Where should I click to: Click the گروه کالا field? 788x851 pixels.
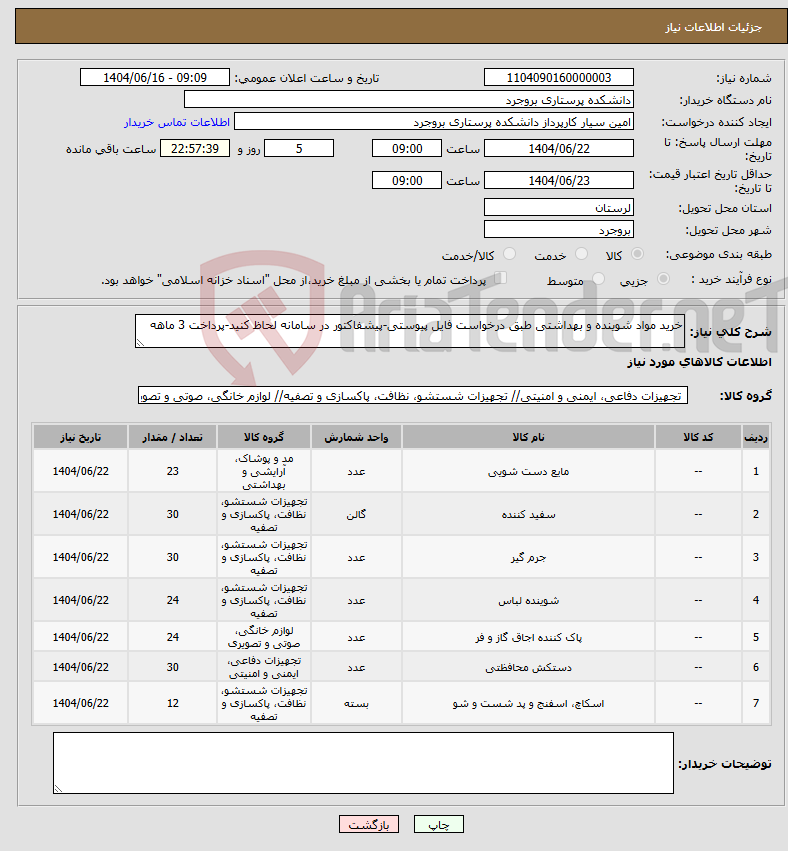coord(413,396)
